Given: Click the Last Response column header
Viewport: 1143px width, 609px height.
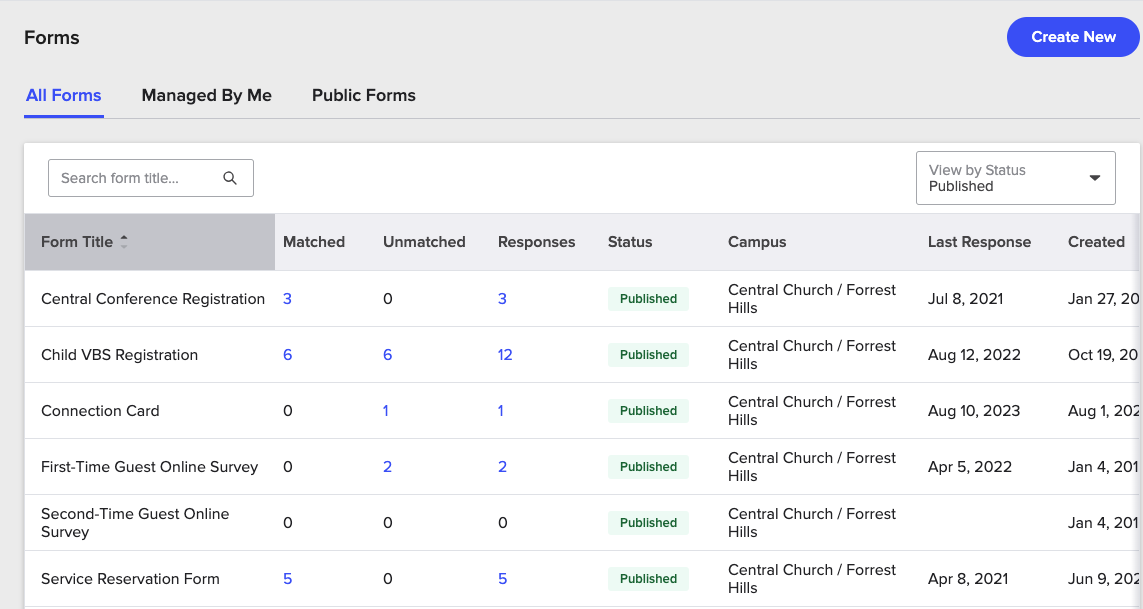Looking at the screenshot, I should pyautogui.click(x=979, y=241).
